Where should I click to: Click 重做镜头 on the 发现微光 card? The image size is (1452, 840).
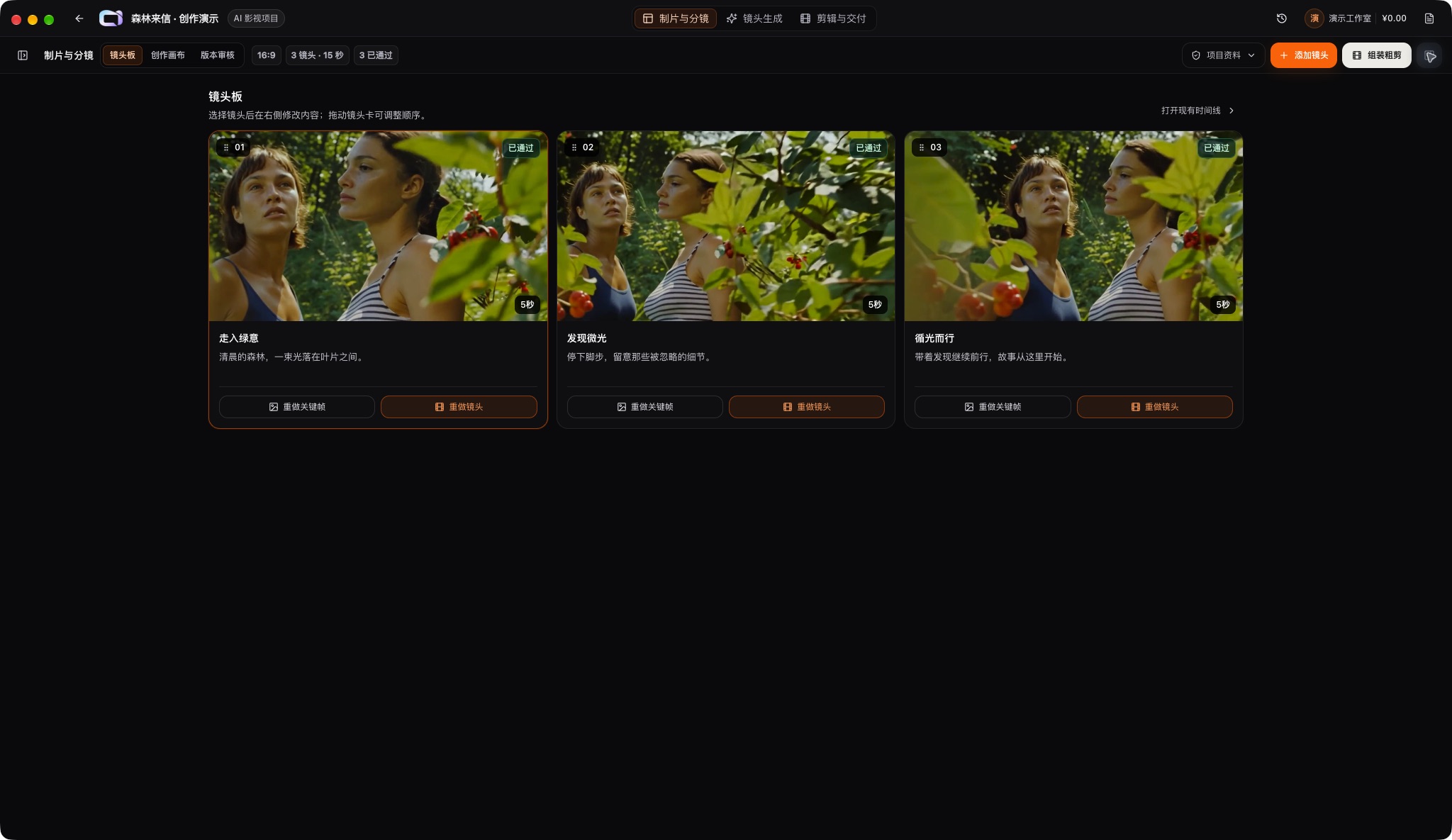[x=807, y=407]
